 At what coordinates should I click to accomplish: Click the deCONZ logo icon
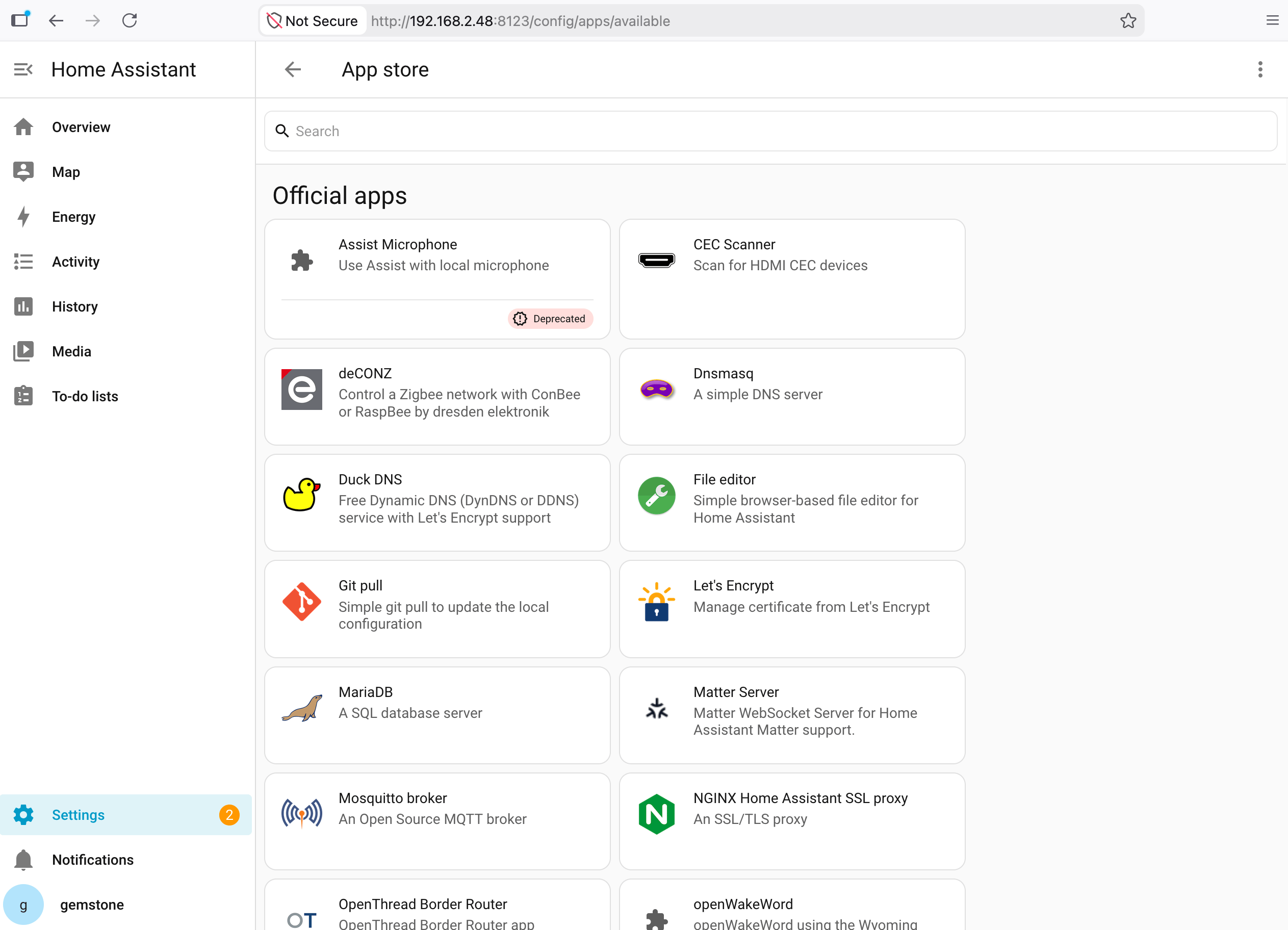[301, 389]
